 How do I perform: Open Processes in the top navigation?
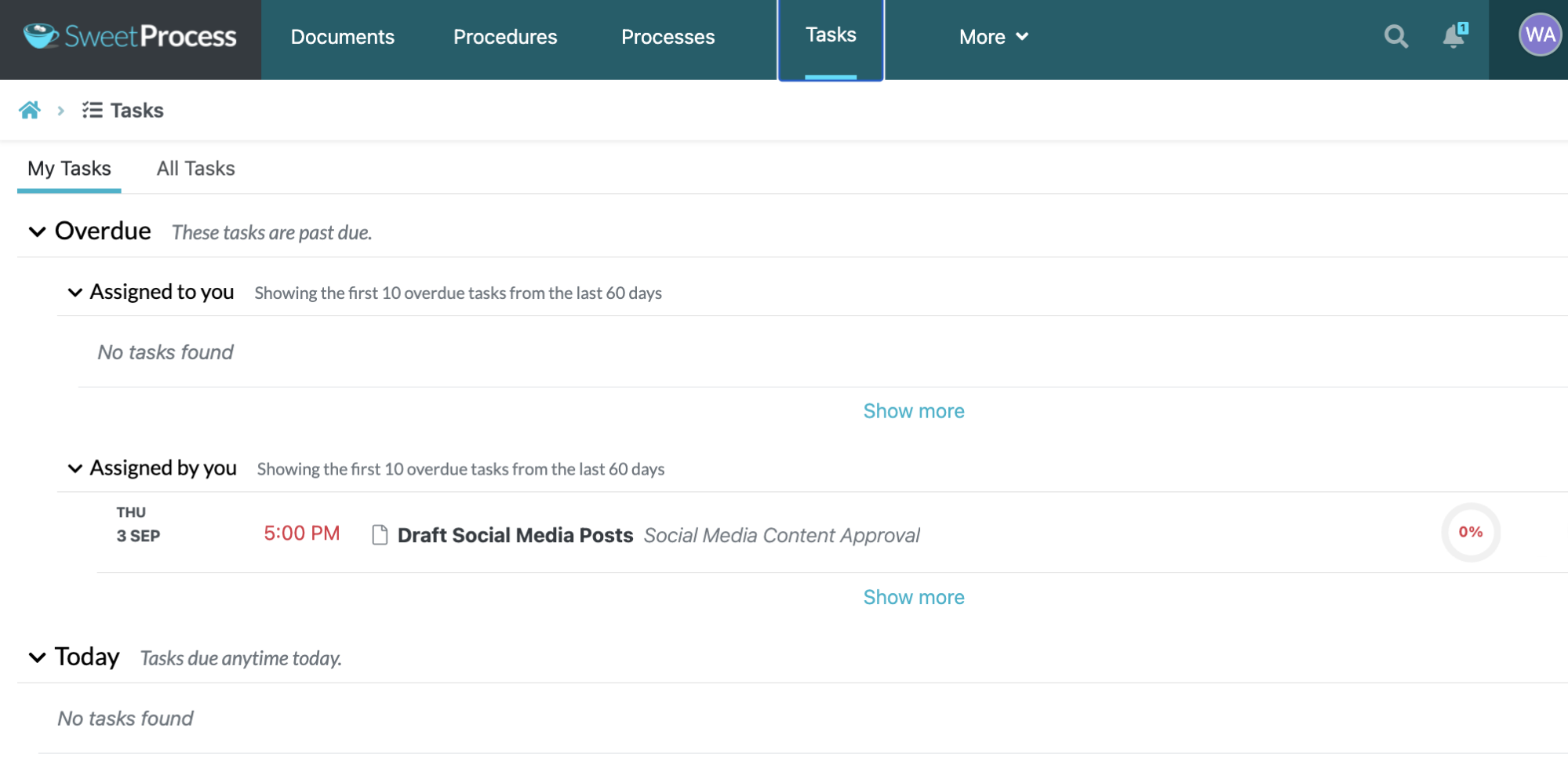[x=668, y=37]
